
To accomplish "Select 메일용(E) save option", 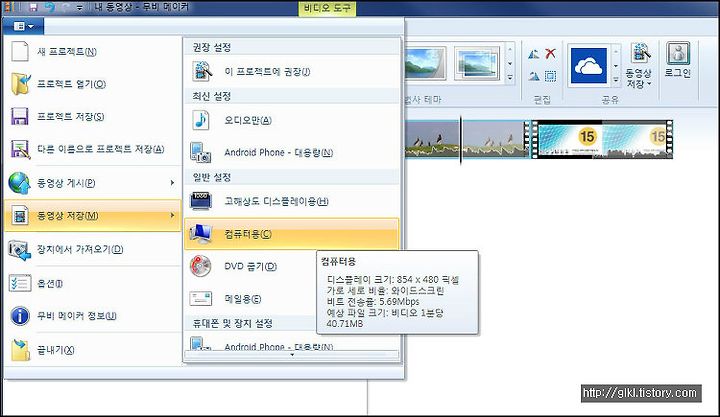I will [x=251, y=299].
